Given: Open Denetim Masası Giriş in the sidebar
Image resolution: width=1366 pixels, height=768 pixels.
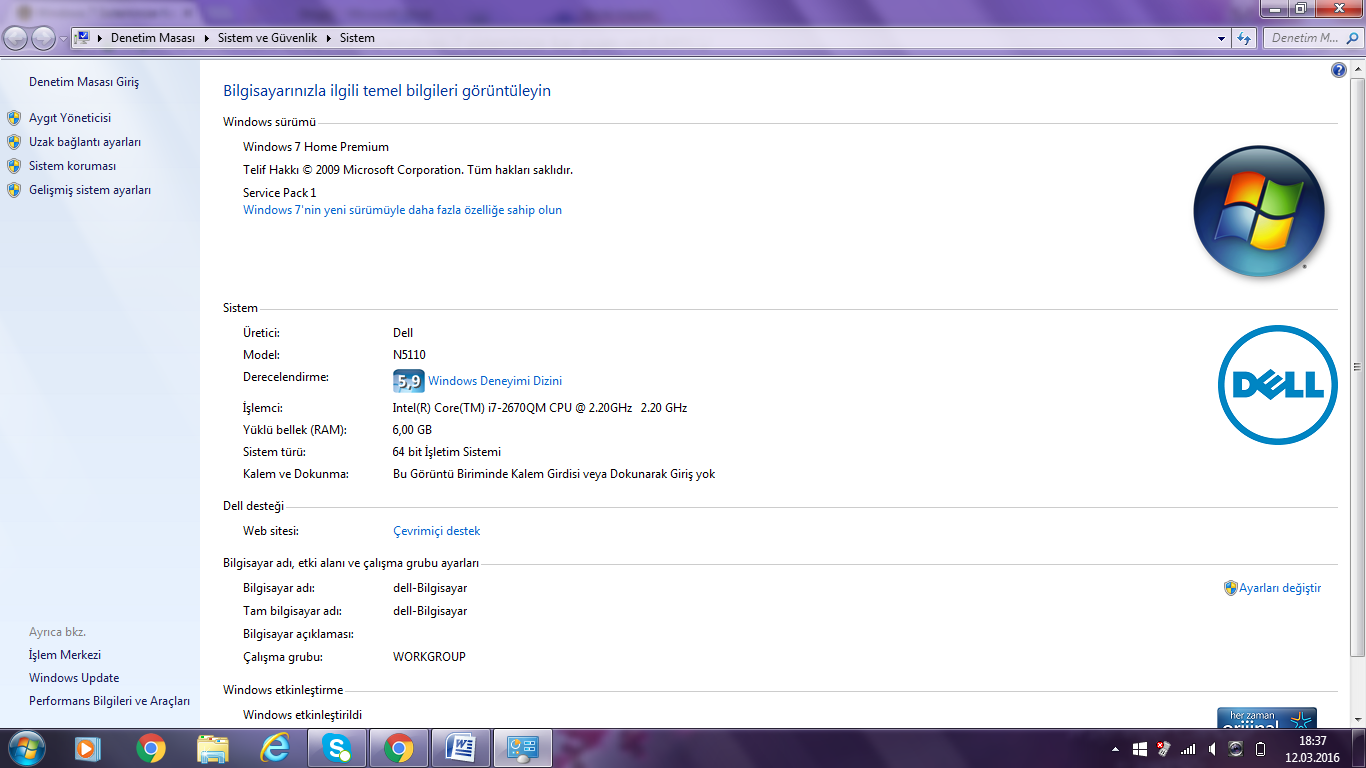Looking at the screenshot, I should [x=84, y=82].
